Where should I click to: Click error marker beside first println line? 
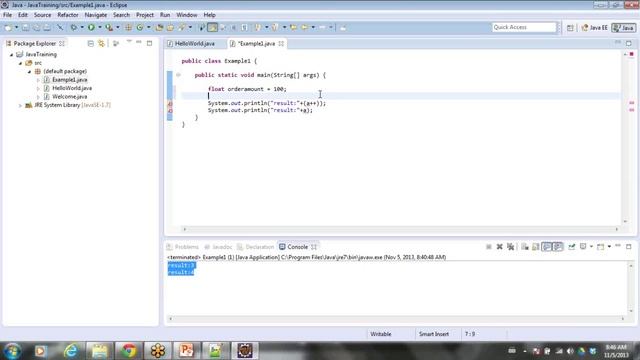point(170,104)
